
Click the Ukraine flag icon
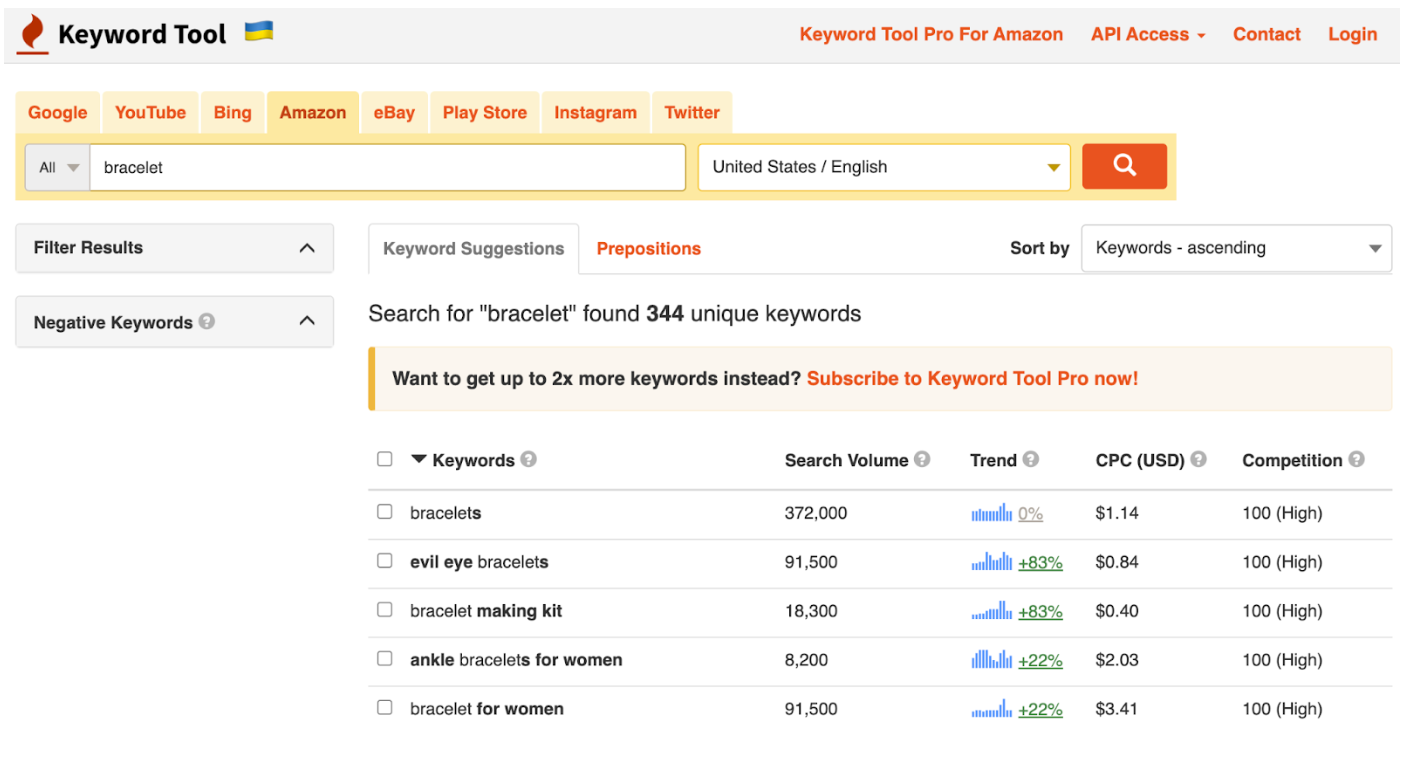coord(259,31)
